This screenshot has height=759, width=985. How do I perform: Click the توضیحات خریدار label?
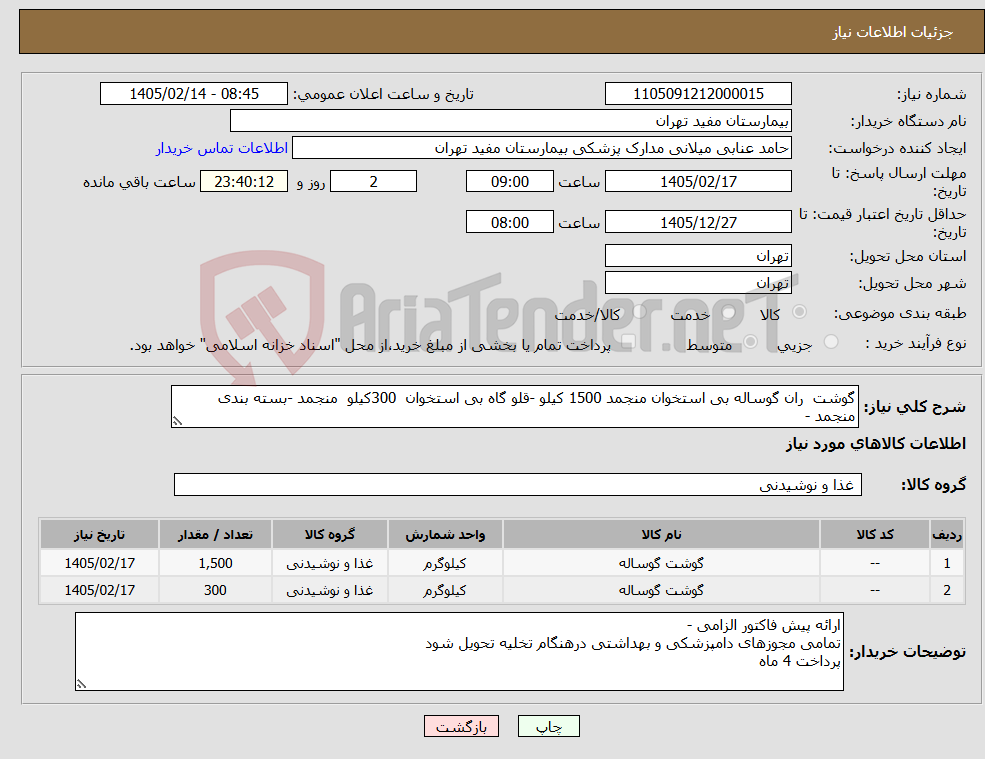(x=907, y=652)
